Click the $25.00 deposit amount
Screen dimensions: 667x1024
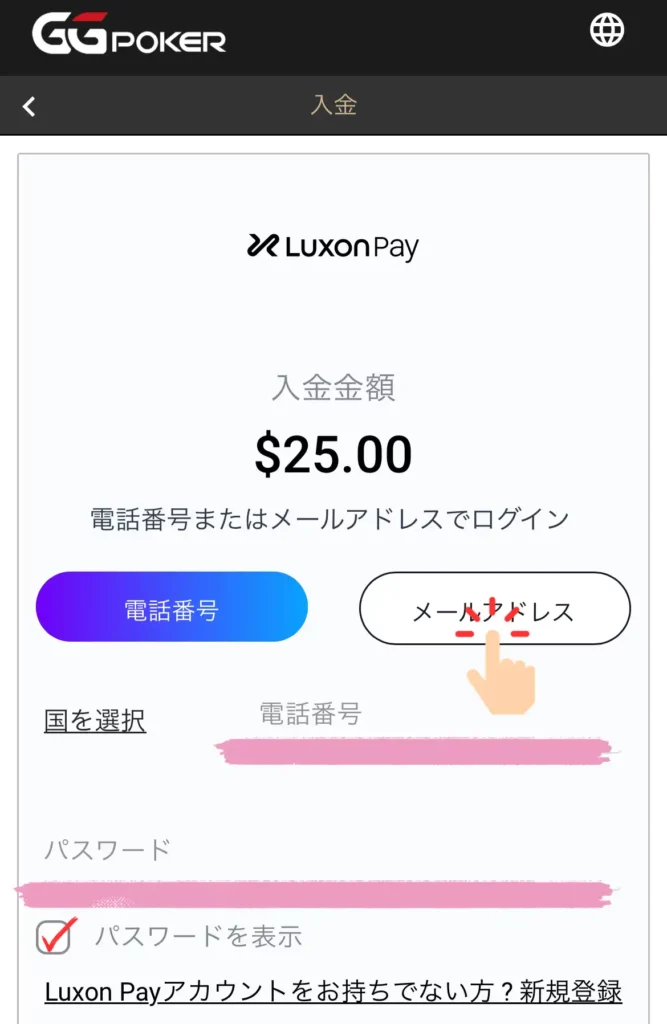coord(334,455)
